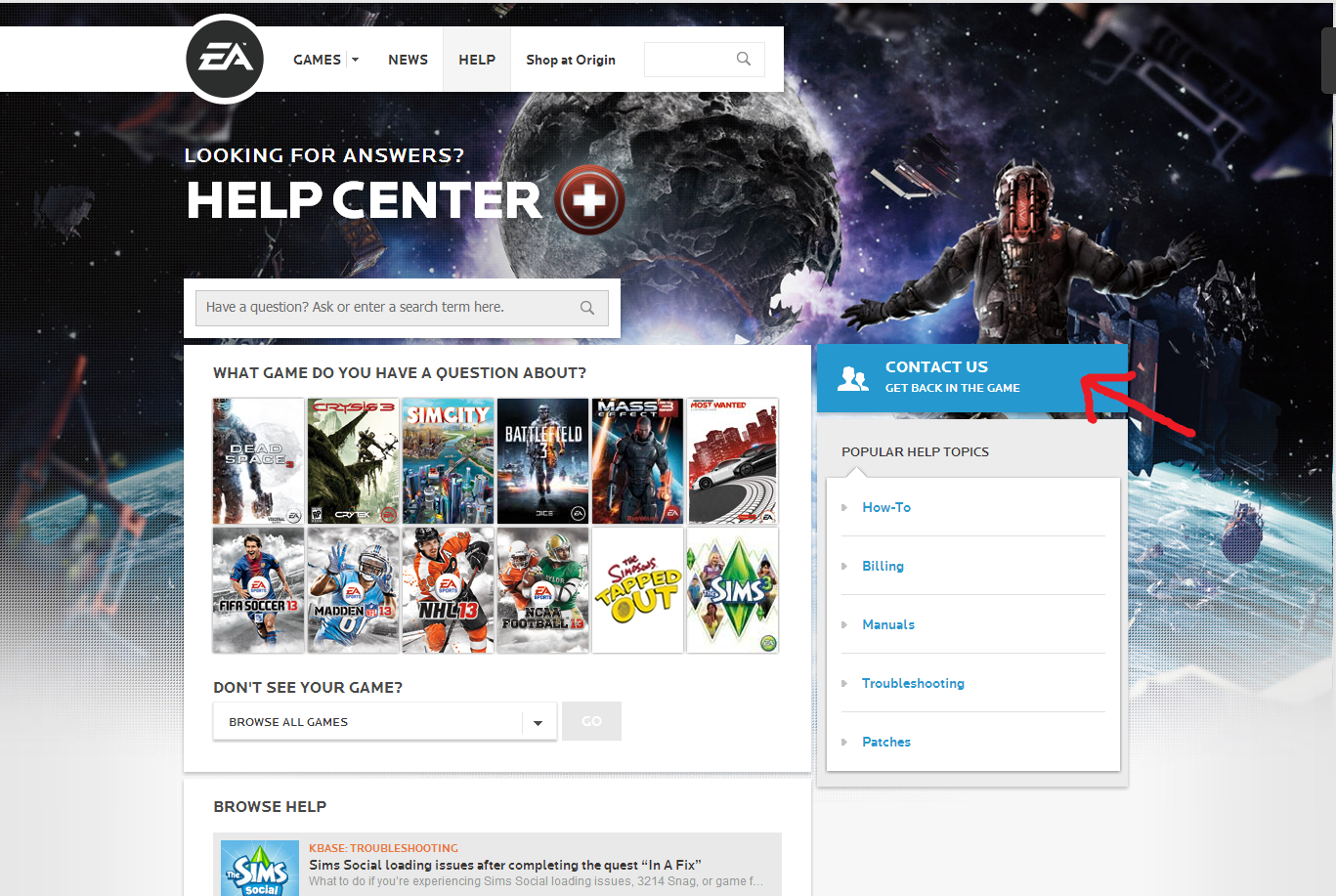Click the arrow bullet beside Billing

(x=844, y=566)
